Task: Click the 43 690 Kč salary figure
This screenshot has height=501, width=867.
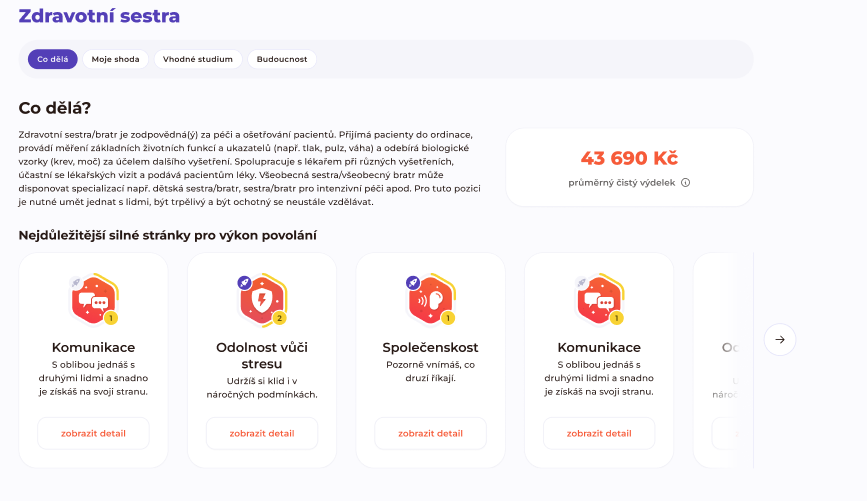Action: (629, 158)
